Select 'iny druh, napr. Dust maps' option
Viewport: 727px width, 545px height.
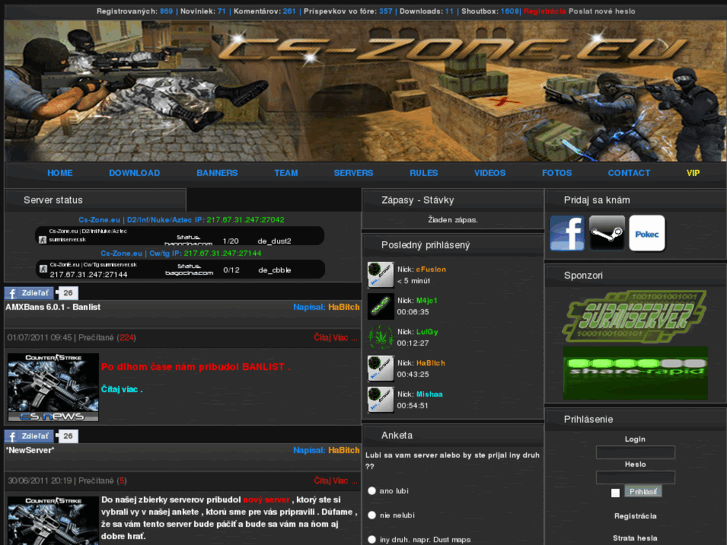(372, 539)
